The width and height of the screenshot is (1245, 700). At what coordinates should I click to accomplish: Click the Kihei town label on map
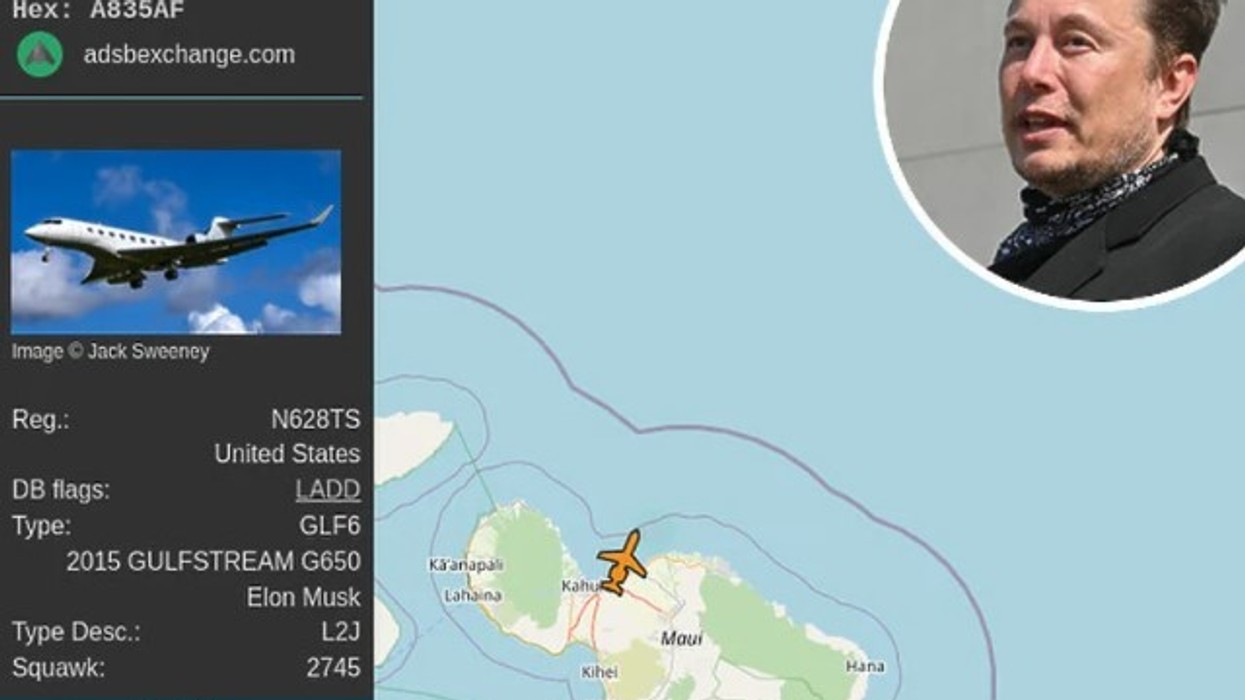coord(600,672)
